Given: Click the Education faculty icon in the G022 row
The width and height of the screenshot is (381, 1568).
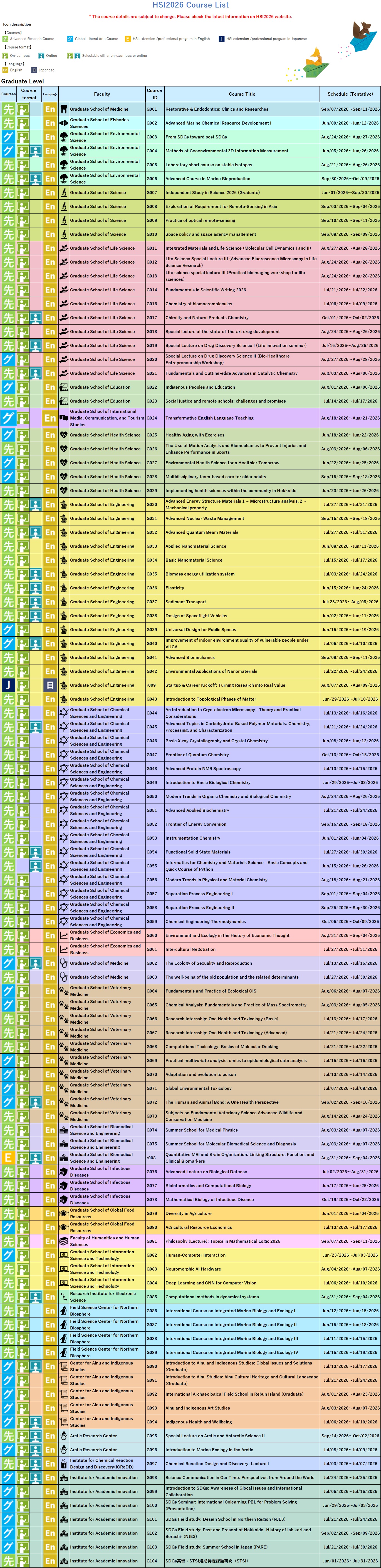Looking at the screenshot, I should click(x=64, y=387).
